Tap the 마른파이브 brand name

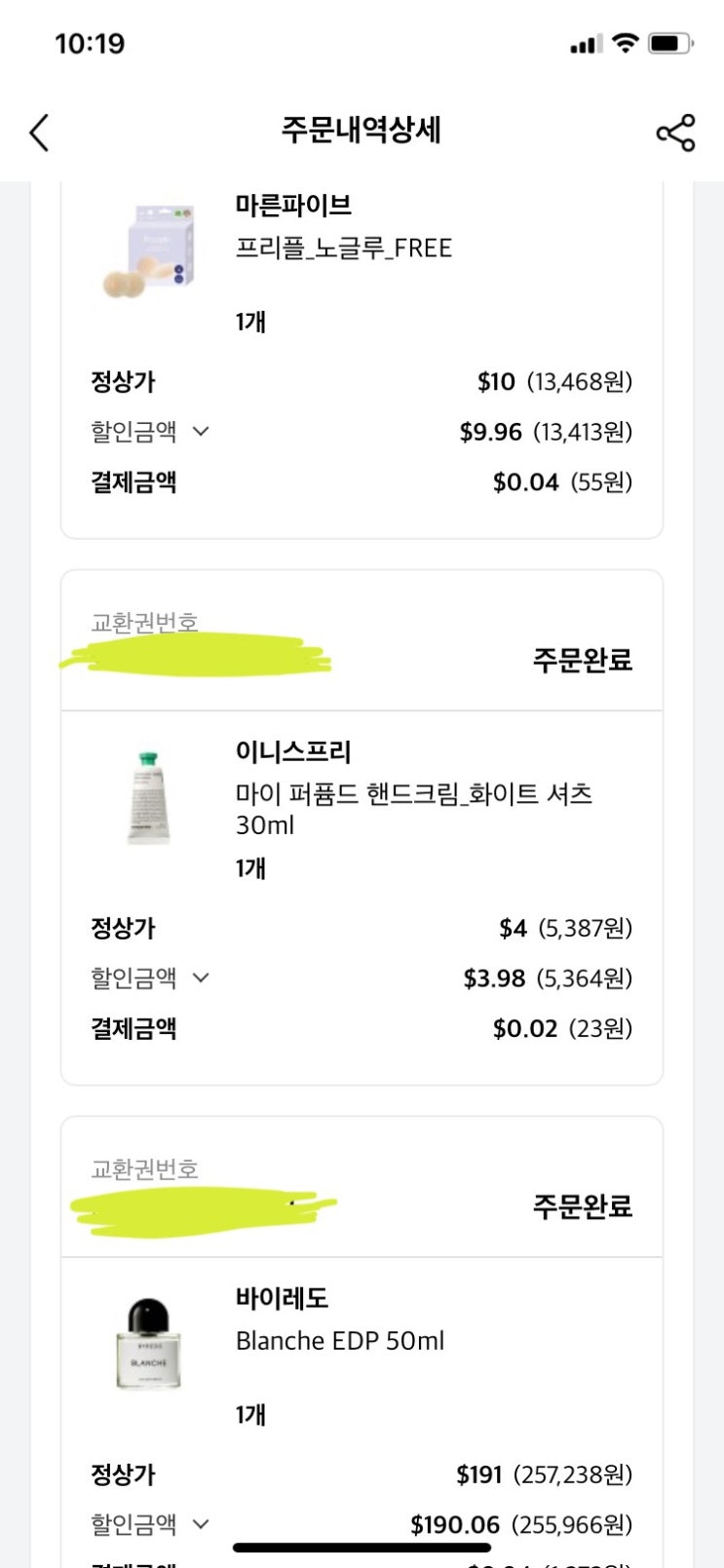[x=293, y=206]
